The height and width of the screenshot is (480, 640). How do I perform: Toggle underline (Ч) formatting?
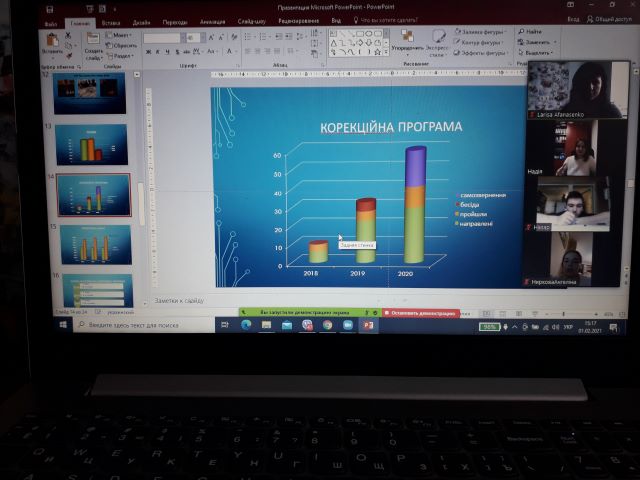(165, 53)
